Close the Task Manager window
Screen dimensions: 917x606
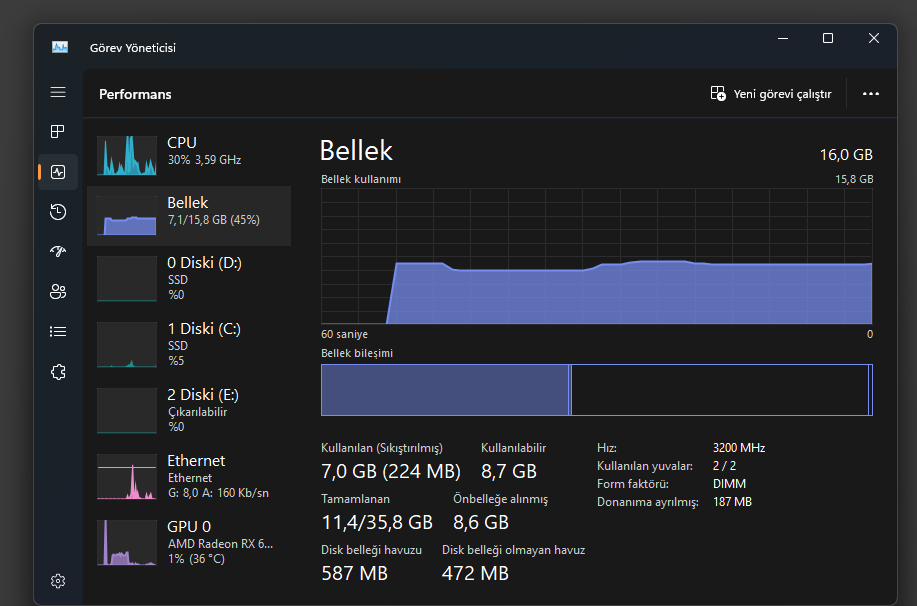[874, 38]
